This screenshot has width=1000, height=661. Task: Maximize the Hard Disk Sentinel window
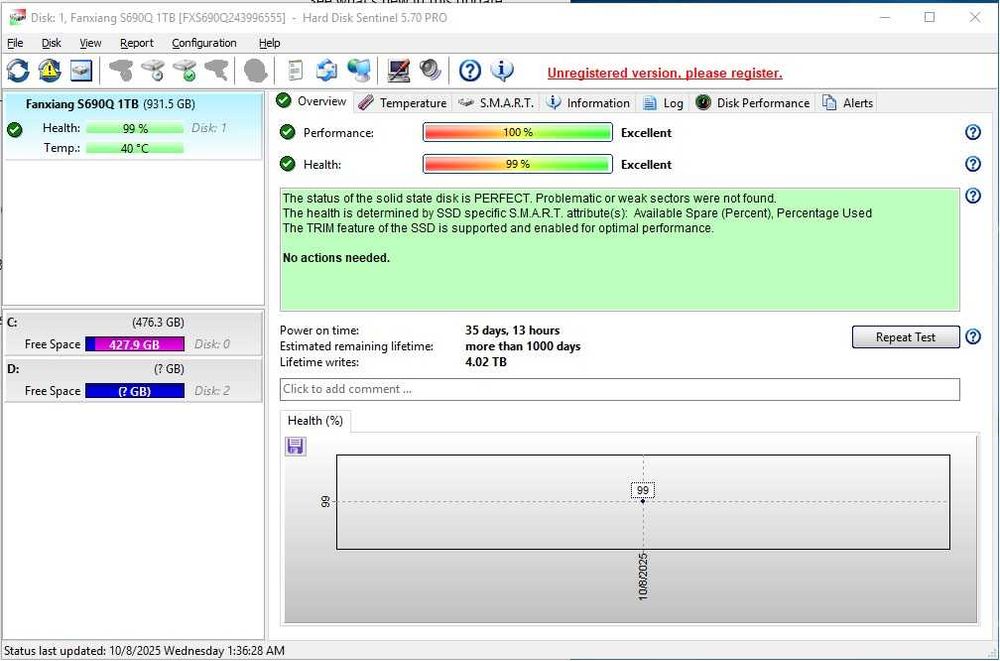tap(930, 17)
